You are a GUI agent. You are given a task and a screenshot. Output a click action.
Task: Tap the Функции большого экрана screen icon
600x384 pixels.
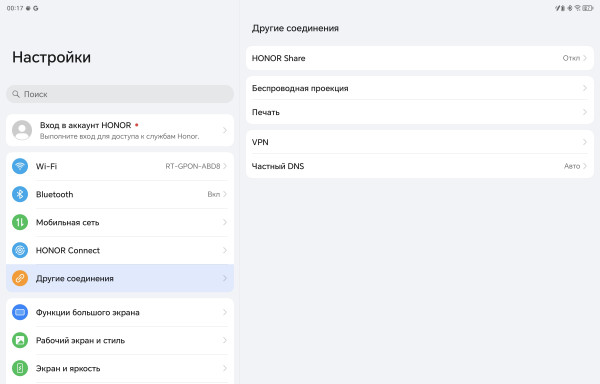point(20,312)
